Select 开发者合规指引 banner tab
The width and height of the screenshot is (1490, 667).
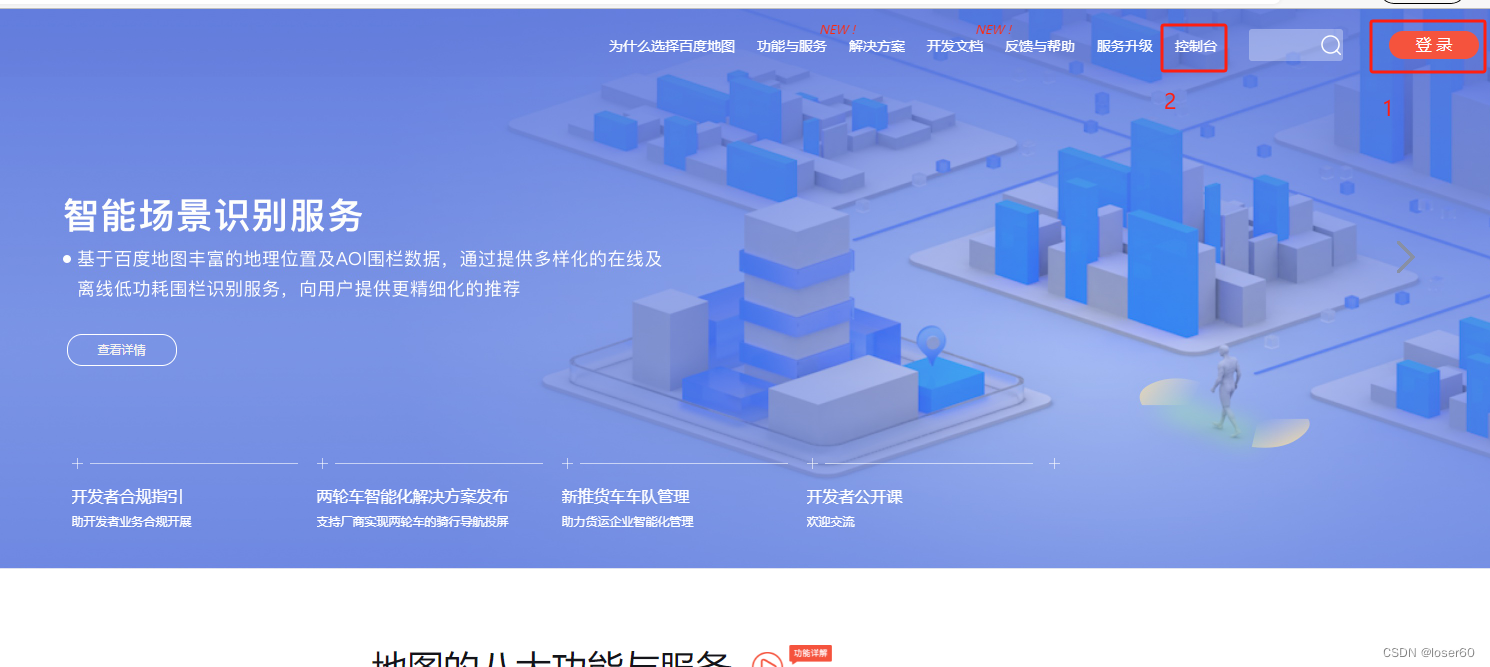[127, 496]
